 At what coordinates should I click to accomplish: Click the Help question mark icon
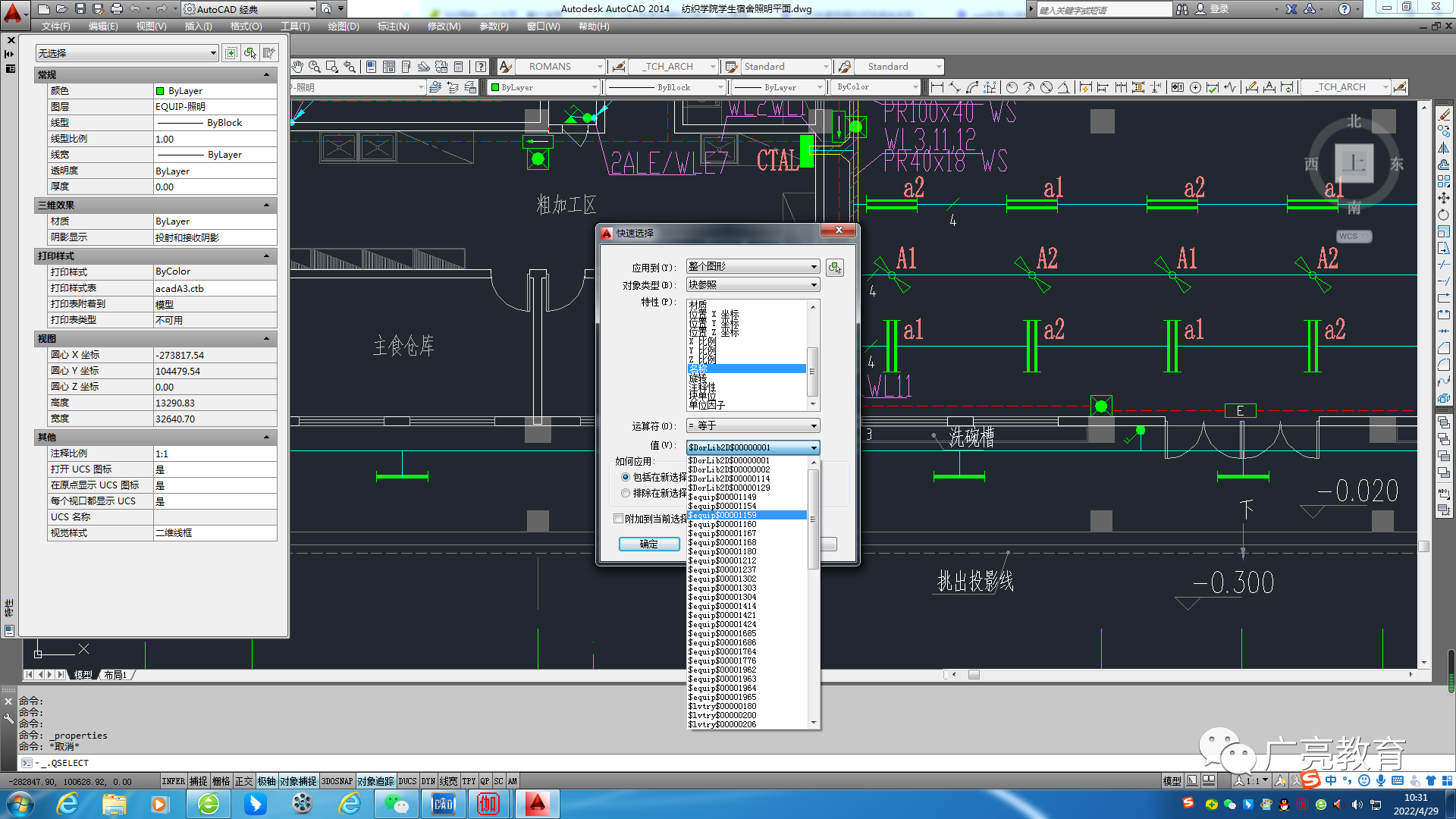coord(481,67)
